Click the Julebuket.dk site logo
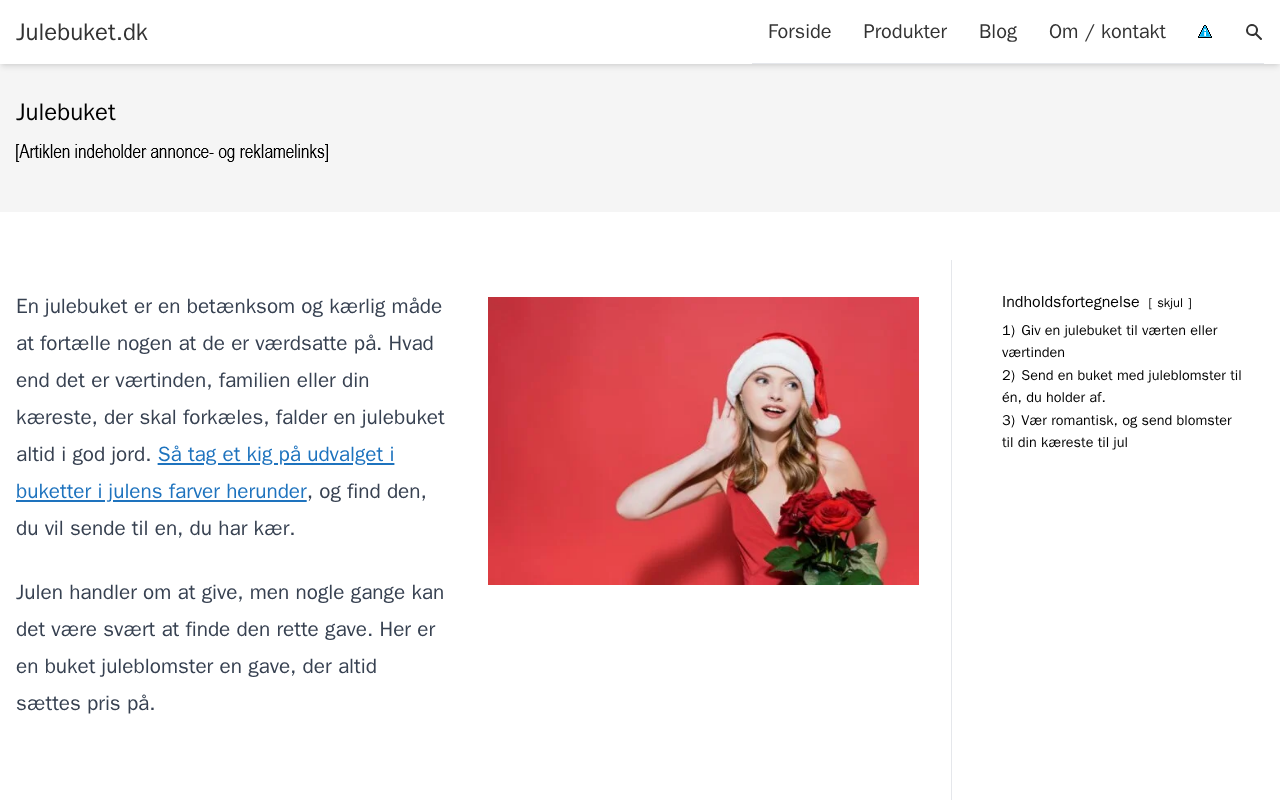Image resolution: width=1280 pixels, height=800 pixels. click(x=82, y=32)
